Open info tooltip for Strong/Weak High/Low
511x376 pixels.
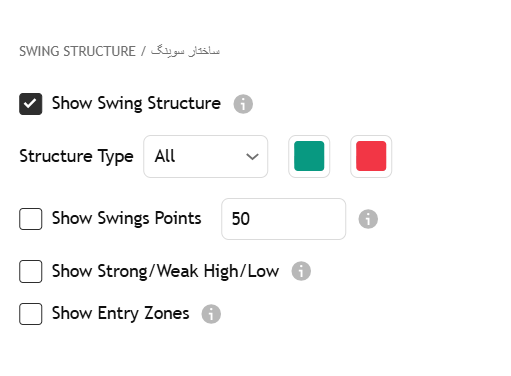point(301,271)
